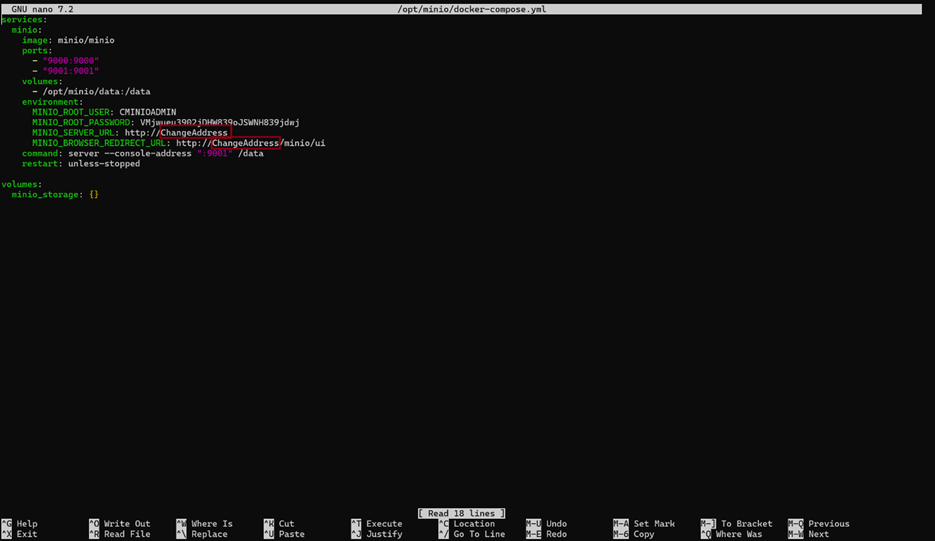Click the command: server --console-address line
This screenshot has height=541, width=935.
[x=143, y=153]
